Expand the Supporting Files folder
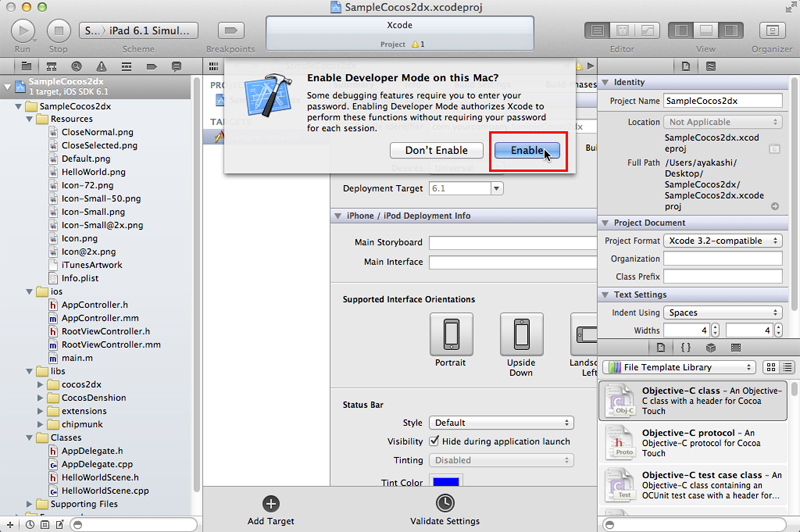 tap(30, 504)
